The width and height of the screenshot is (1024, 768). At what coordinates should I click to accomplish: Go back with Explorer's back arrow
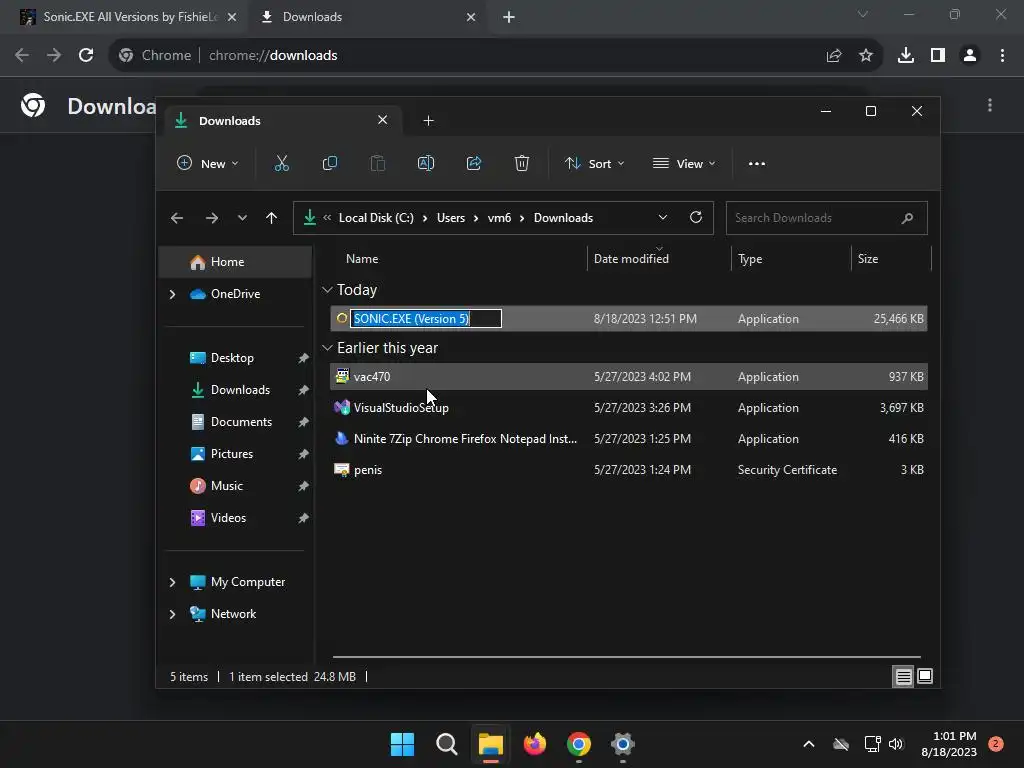tap(177, 218)
